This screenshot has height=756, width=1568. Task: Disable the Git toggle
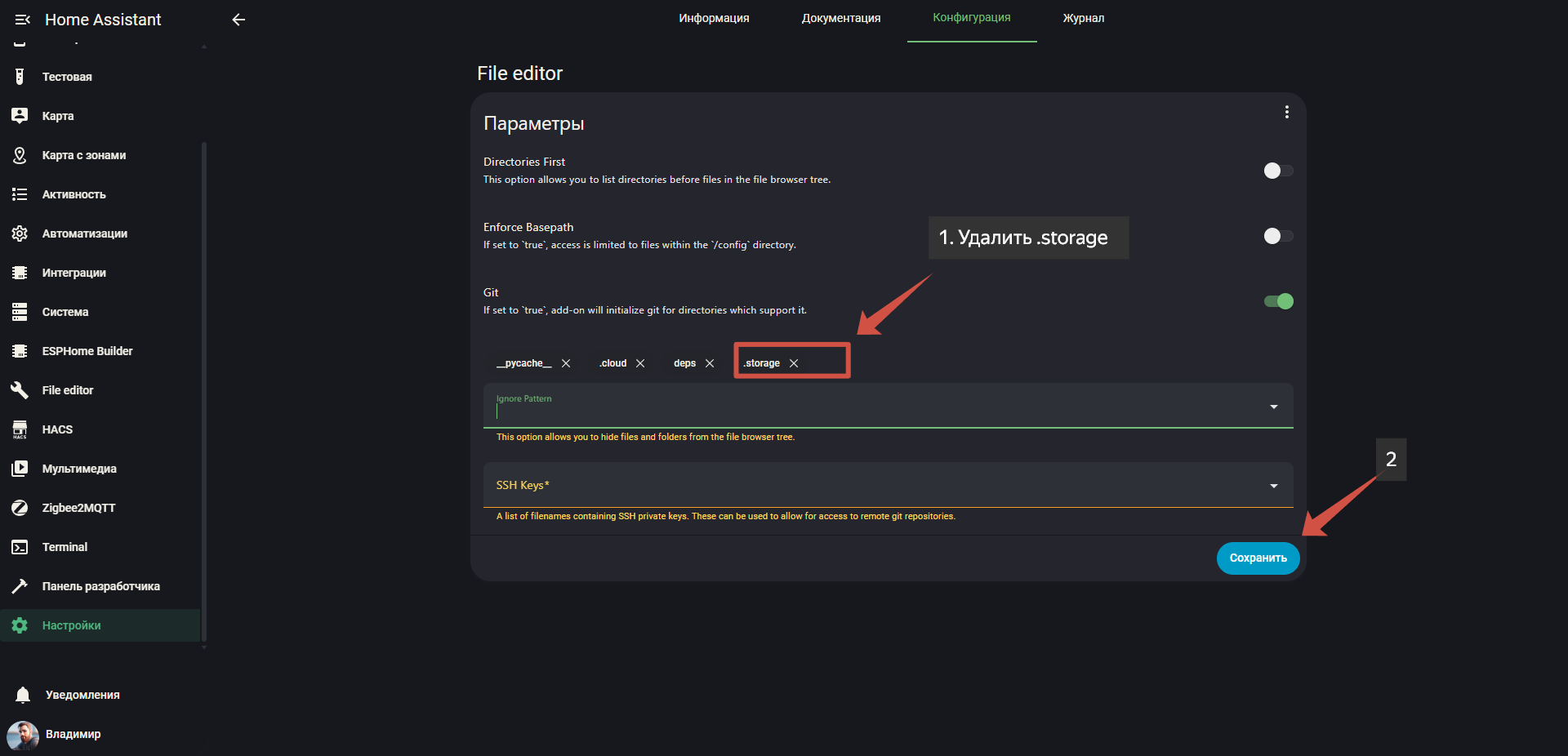[x=1278, y=301]
